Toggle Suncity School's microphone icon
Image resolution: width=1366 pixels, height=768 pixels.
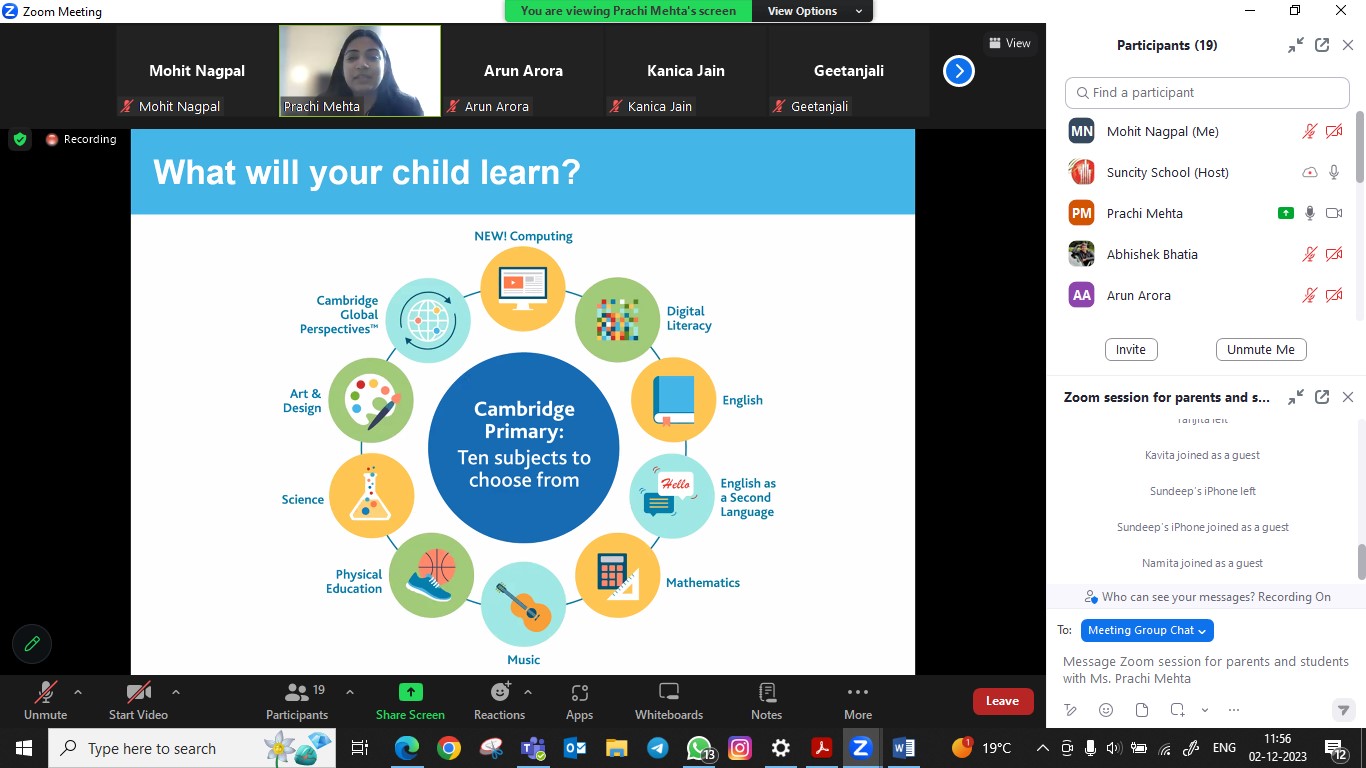[1334, 172]
